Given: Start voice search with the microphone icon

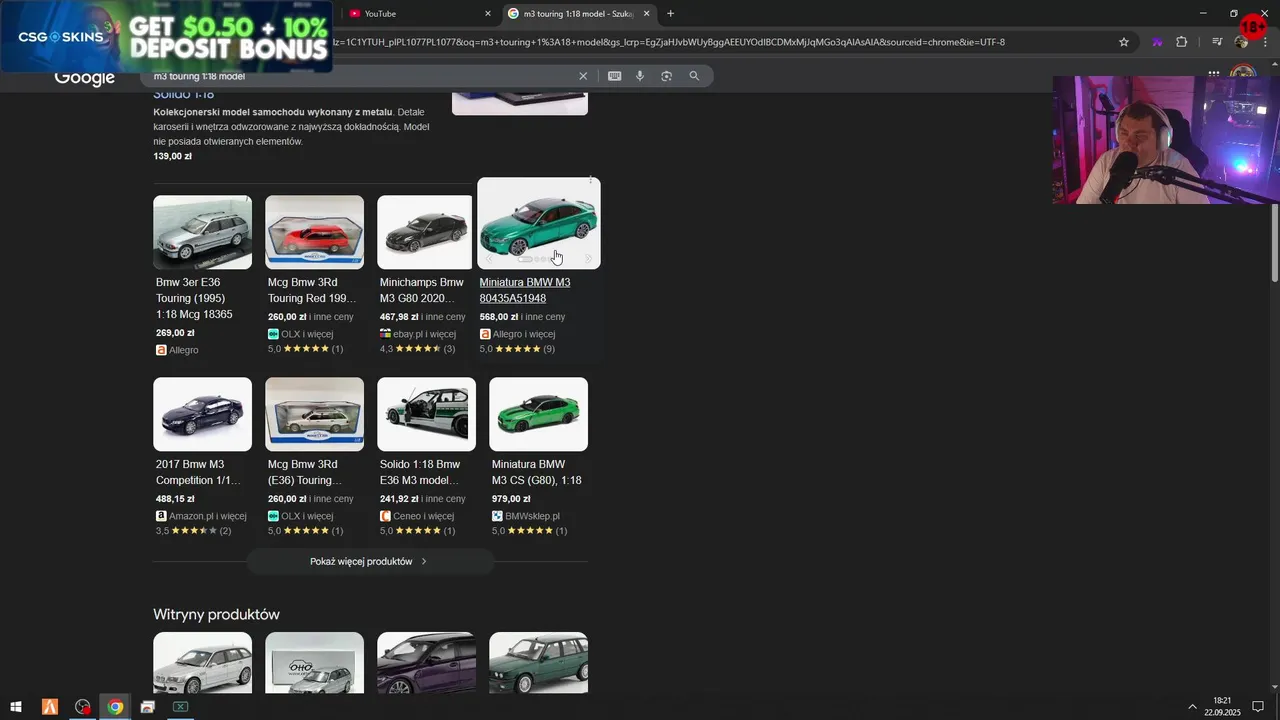Looking at the screenshot, I should 640,76.
